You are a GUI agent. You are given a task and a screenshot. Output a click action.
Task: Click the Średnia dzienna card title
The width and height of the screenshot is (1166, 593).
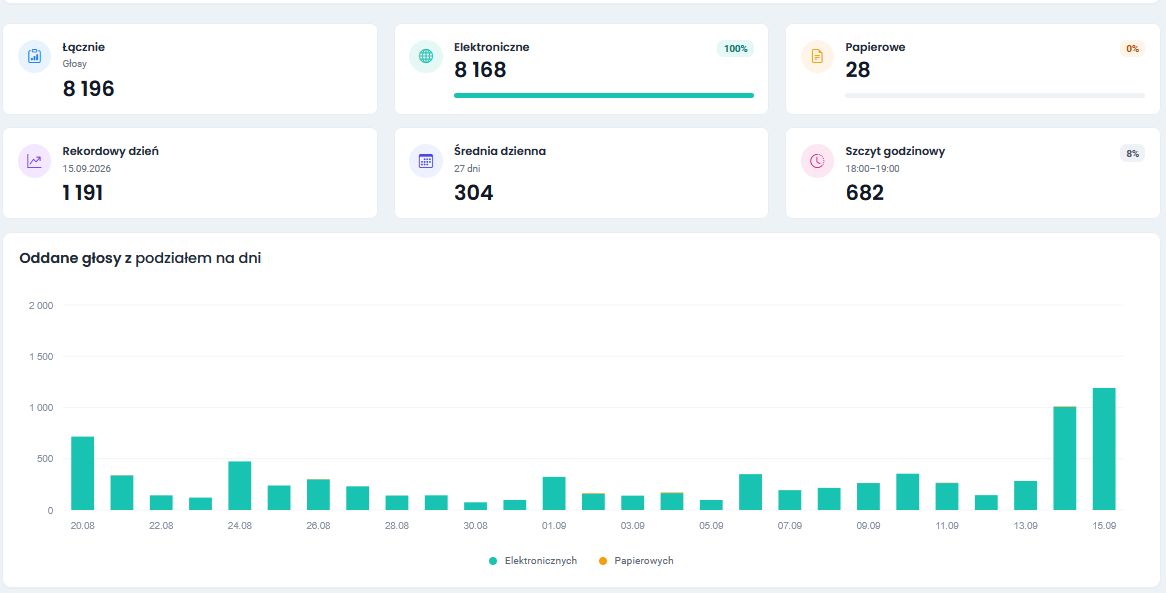(x=500, y=151)
